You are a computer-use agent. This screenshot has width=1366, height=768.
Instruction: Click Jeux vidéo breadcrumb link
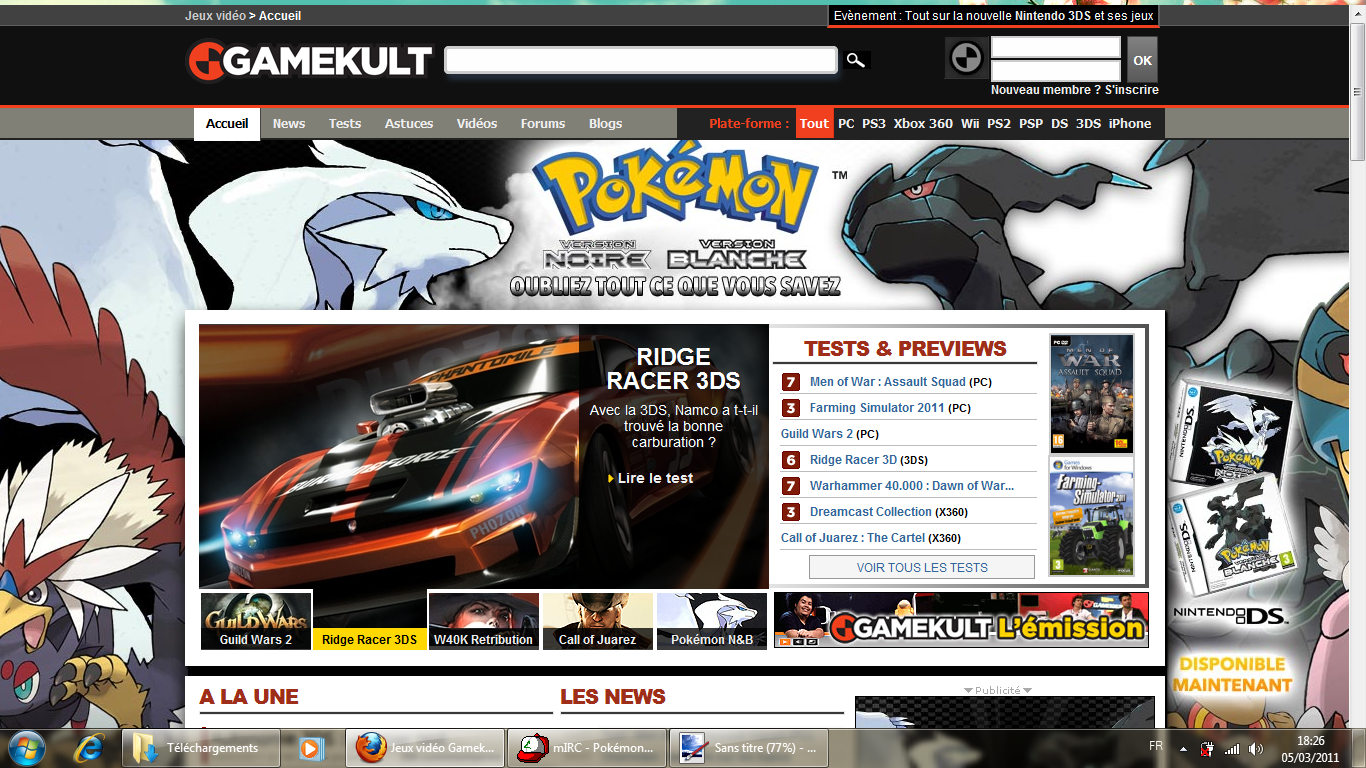pos(215,16)
